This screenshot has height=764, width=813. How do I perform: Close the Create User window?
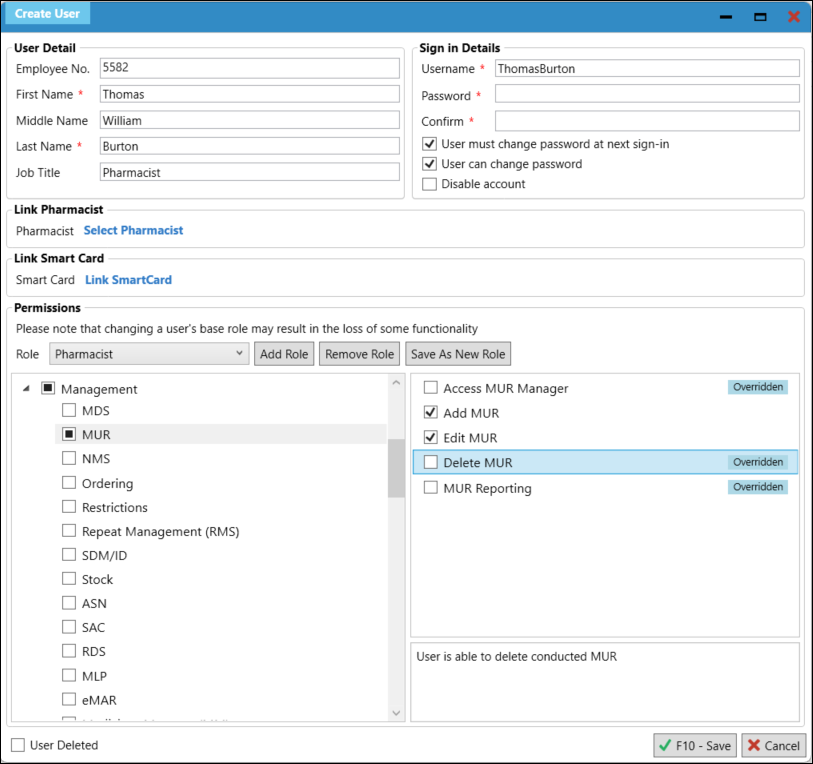[x=793, y=17]
